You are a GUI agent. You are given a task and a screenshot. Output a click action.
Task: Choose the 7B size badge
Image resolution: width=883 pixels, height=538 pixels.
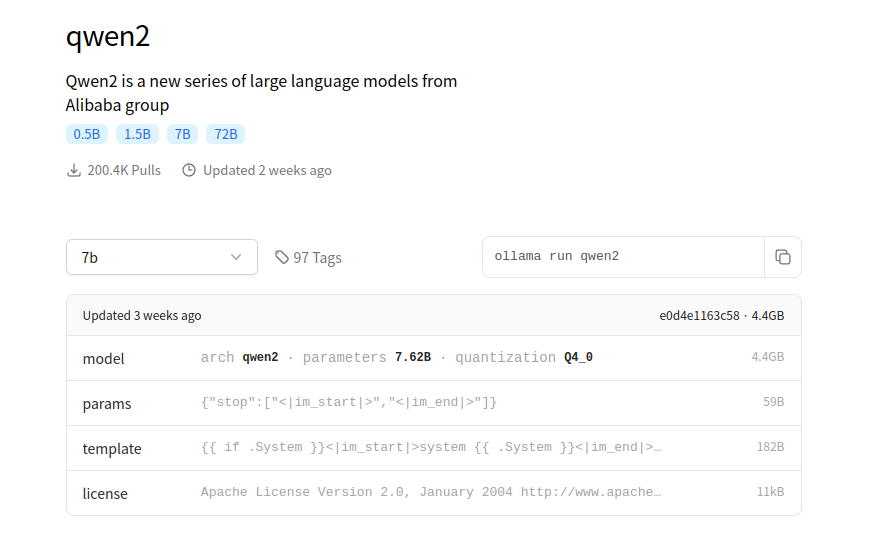click(x=182, y=134)
